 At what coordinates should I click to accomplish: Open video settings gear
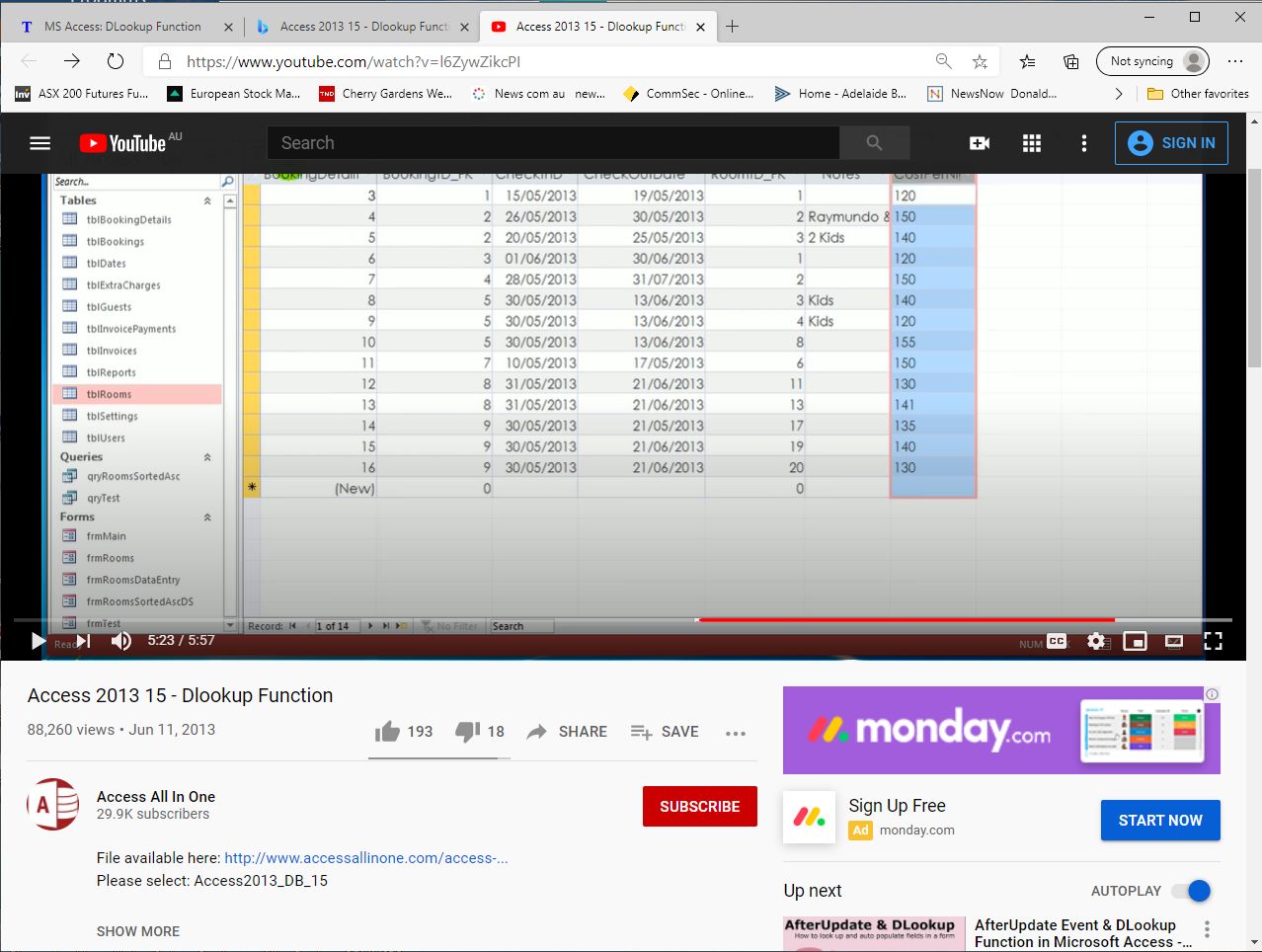coord(1096,641)
